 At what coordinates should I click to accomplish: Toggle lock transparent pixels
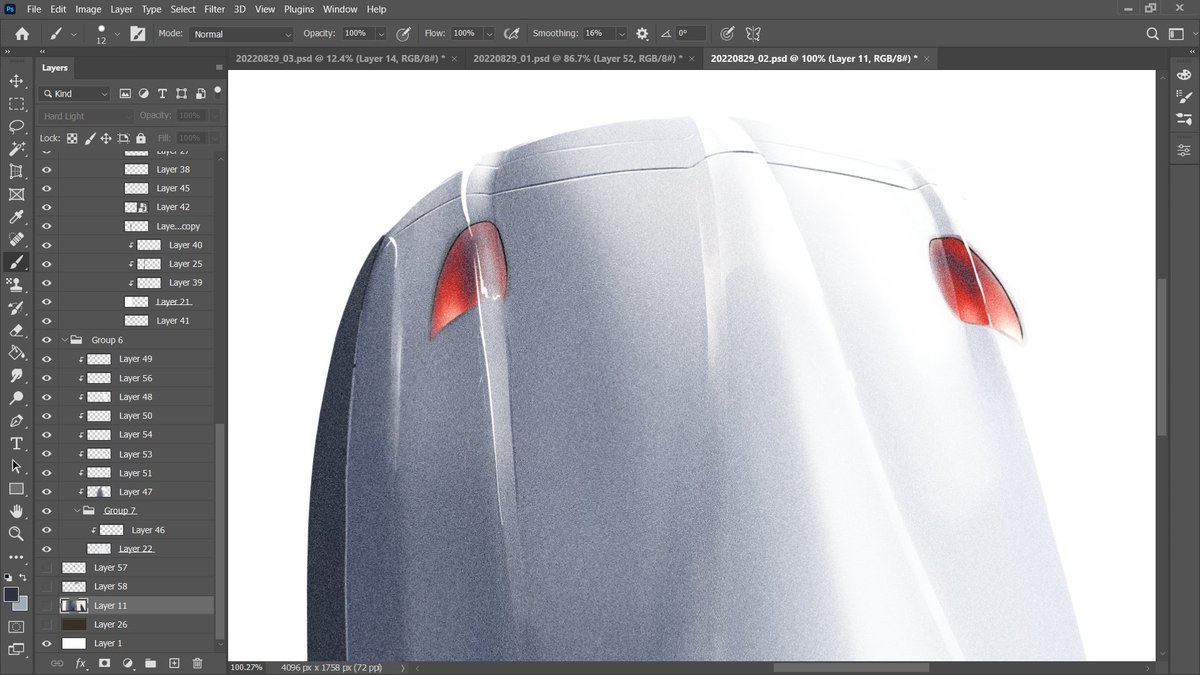[x=72, y=138]
